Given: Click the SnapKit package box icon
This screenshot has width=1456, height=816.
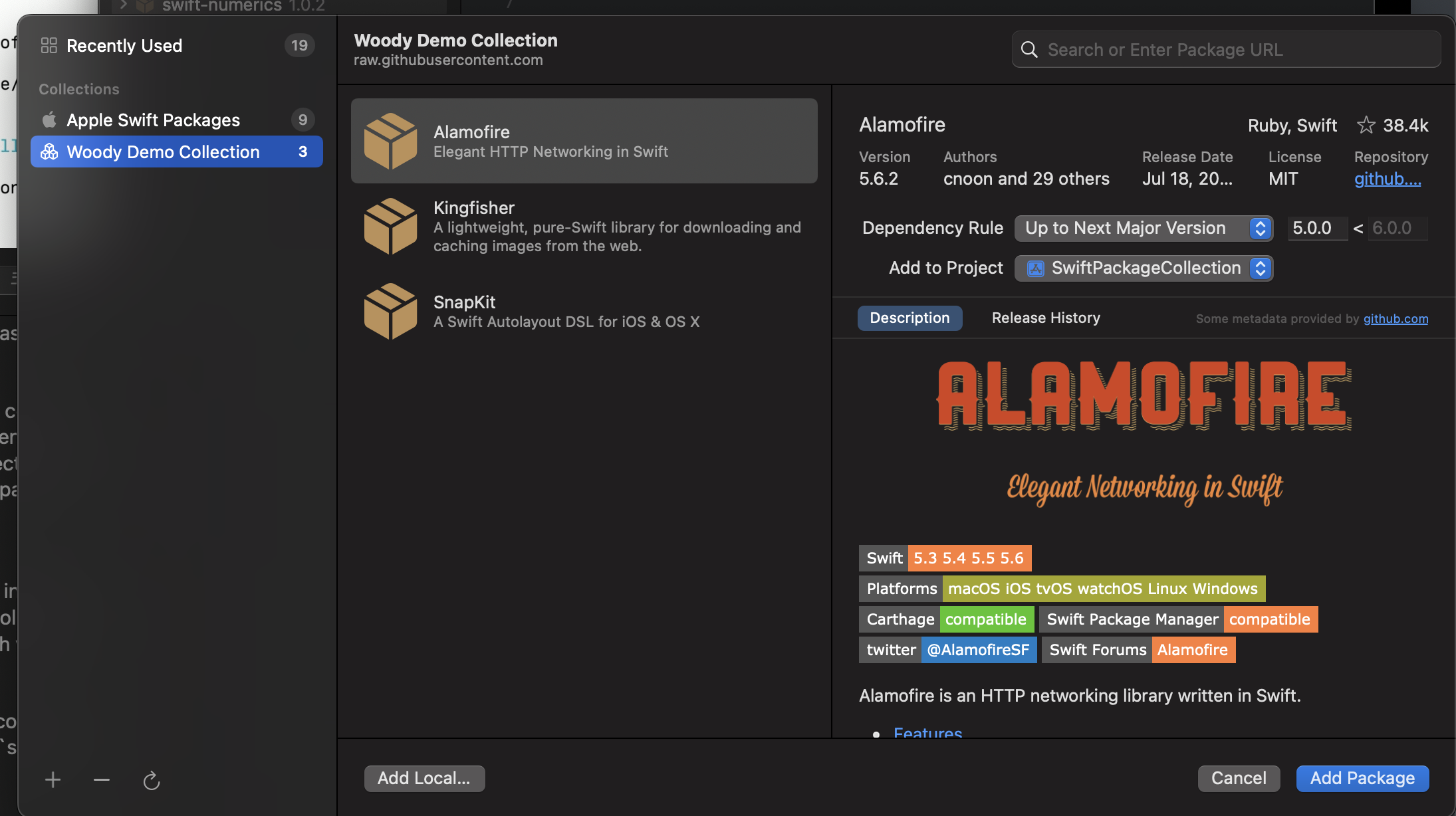Looking at the screenshot, I should (x=391, y=312).
